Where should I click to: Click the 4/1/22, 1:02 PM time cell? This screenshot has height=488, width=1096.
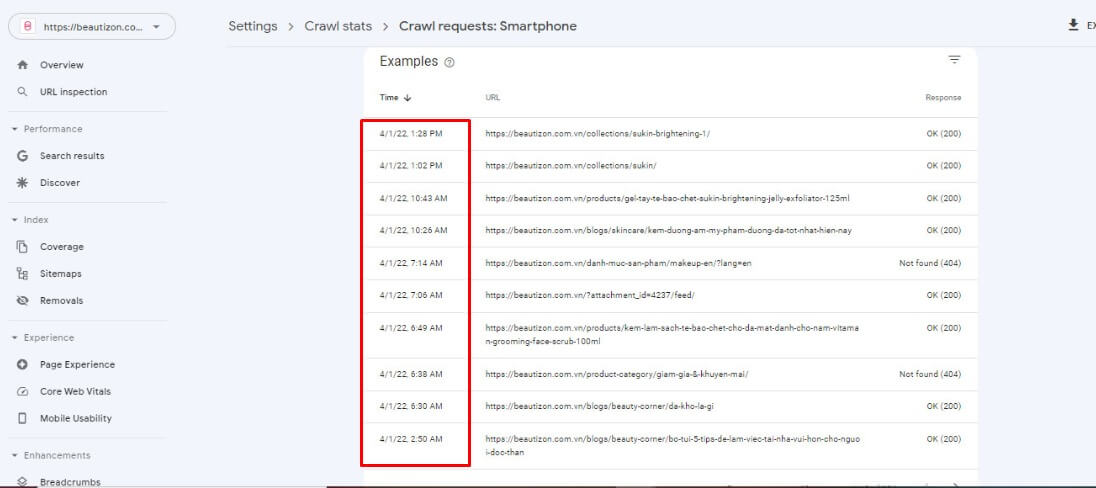[411, 166]
